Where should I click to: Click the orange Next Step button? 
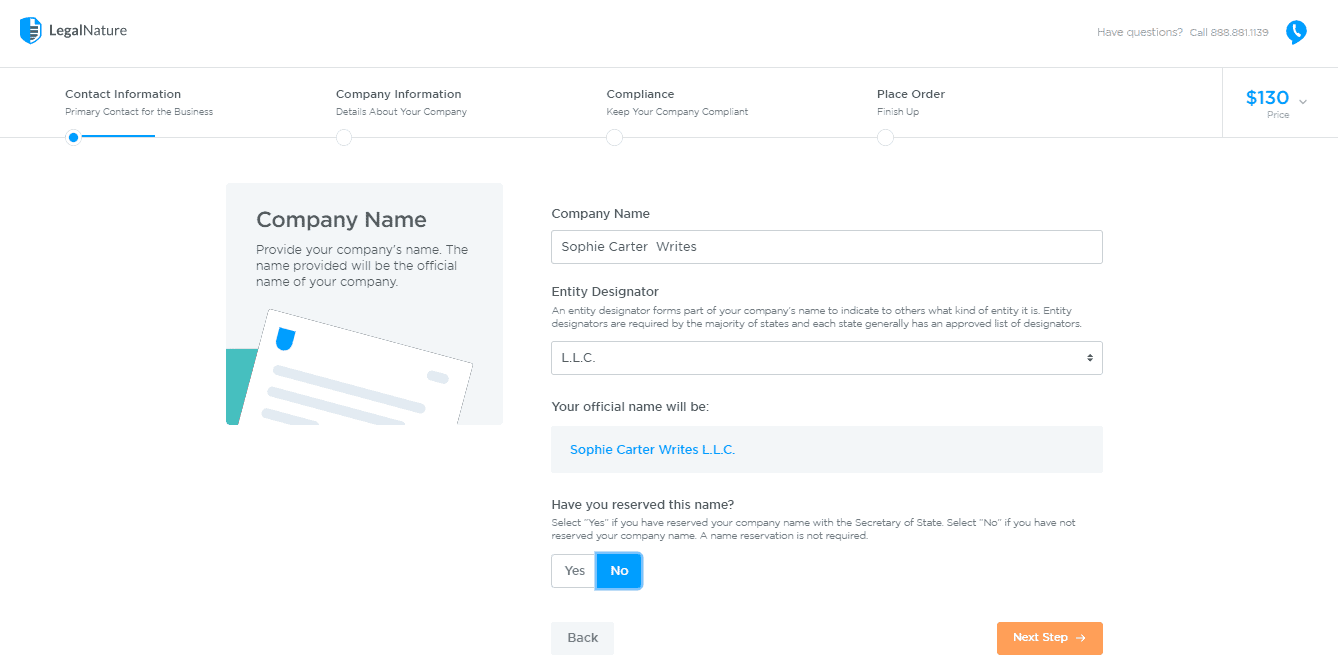click(1050, 638)
